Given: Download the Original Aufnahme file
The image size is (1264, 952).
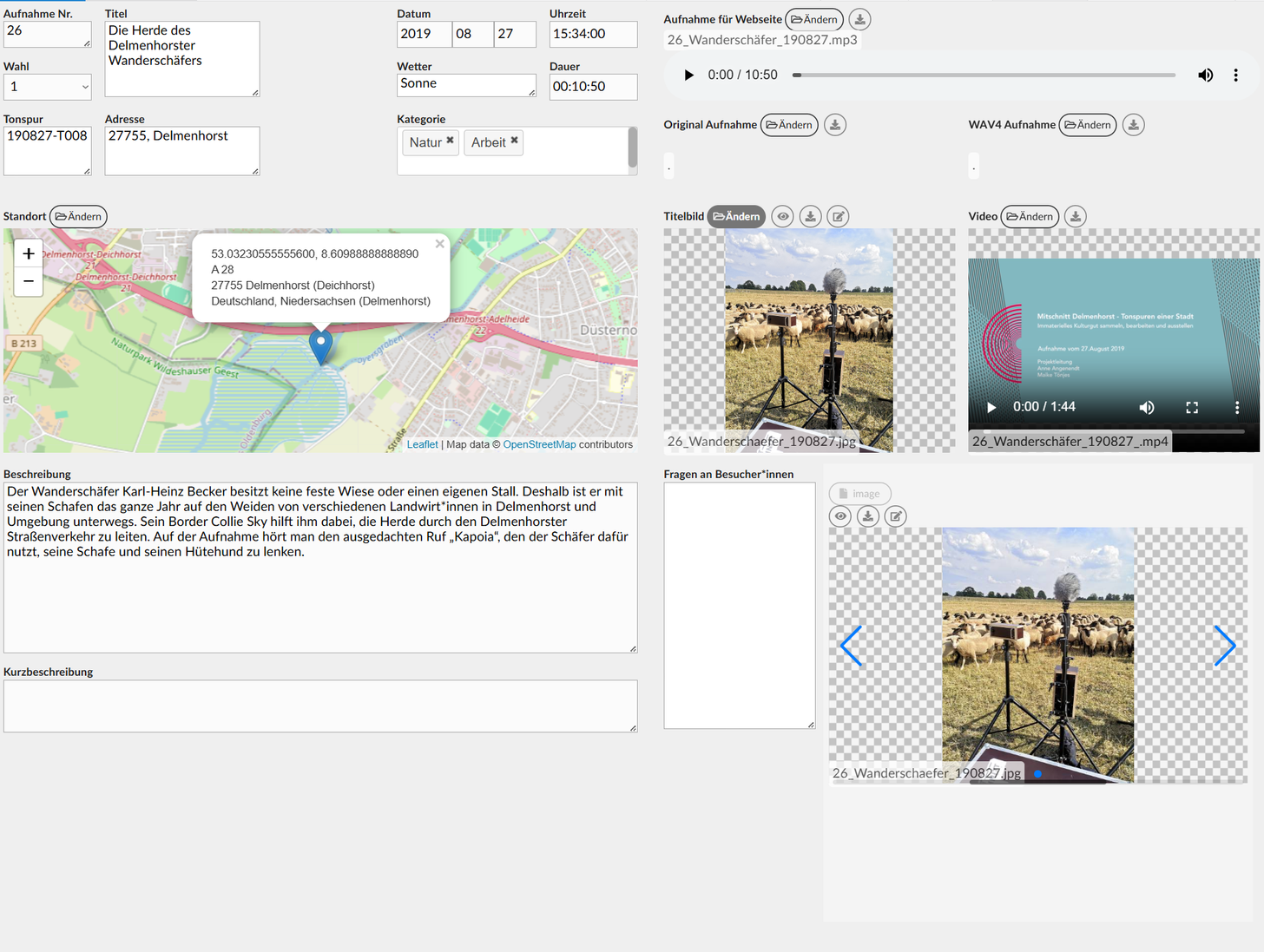Looking at the screenshot, I should 834,125.
